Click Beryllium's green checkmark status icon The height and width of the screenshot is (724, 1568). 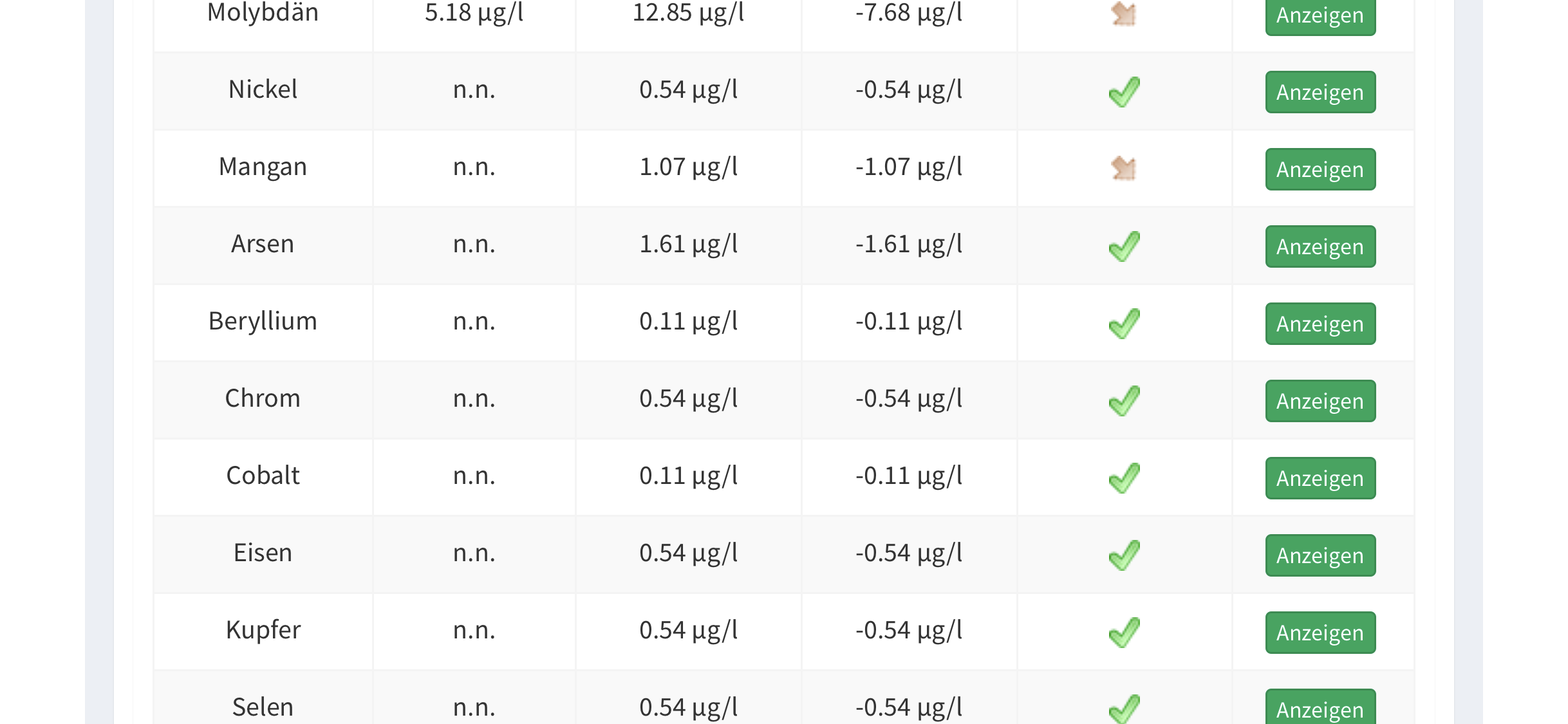pos(1124,323)
